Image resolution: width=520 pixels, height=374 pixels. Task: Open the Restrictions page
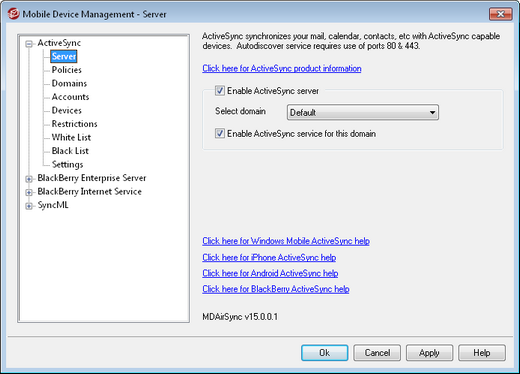tap(75, 124)
